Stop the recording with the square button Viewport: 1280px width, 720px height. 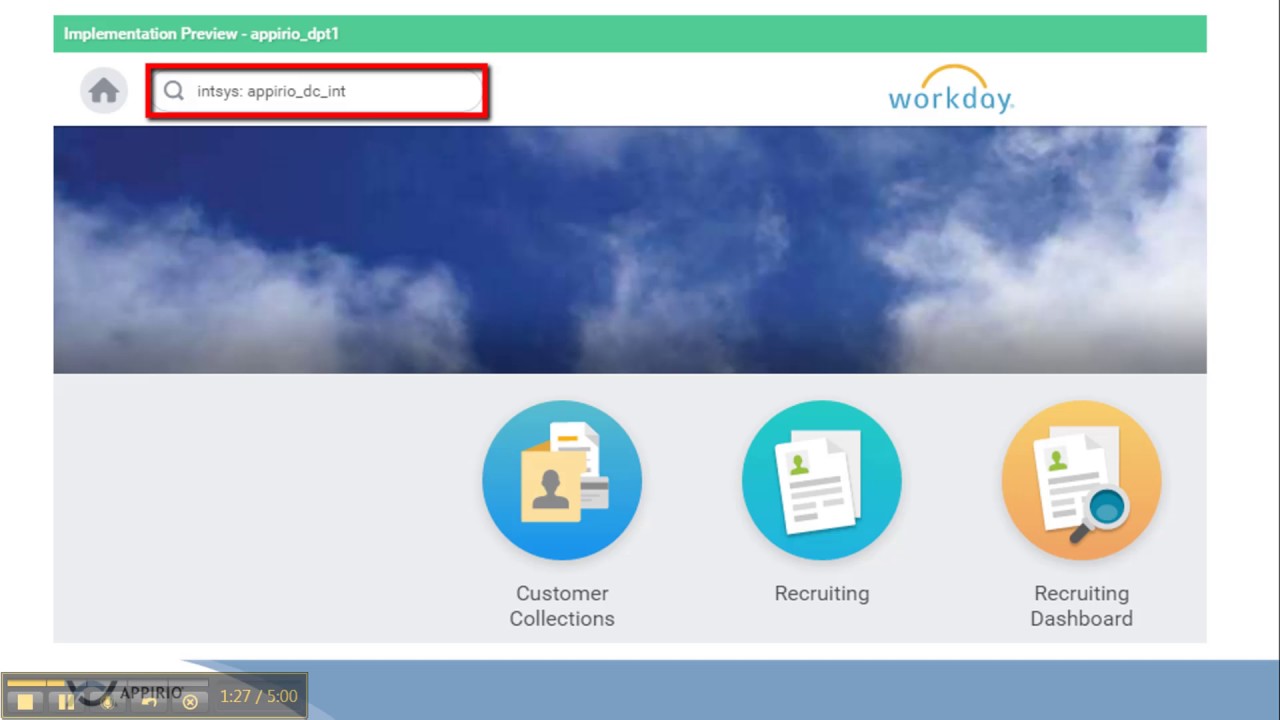(x=25, y=702)
